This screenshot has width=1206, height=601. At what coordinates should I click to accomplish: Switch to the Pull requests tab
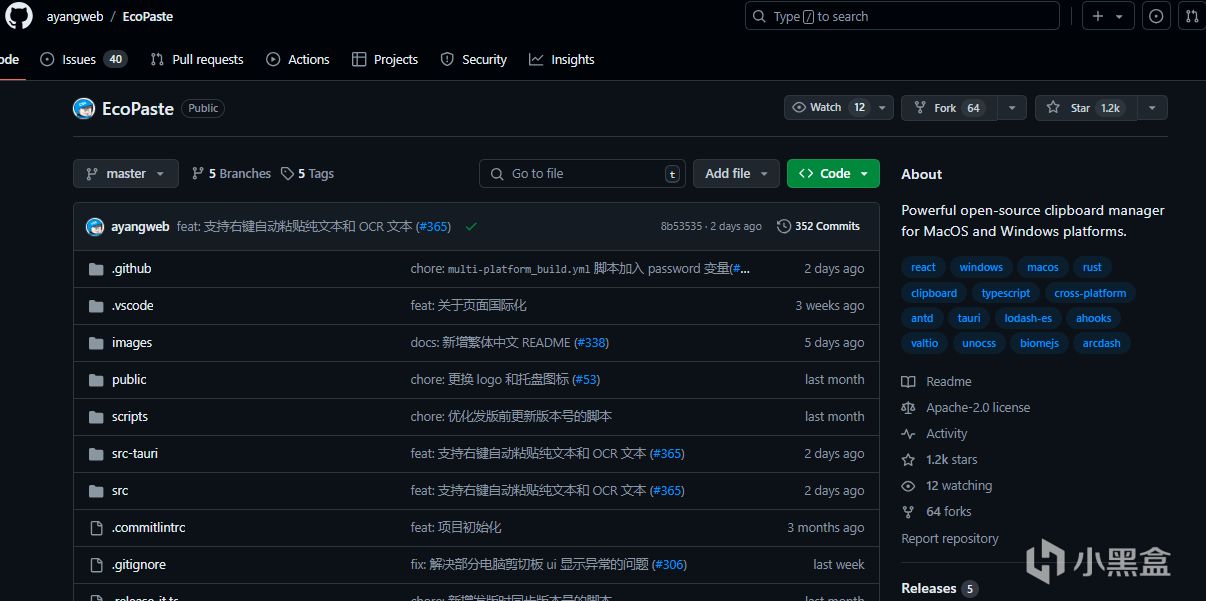(x=197, y=59)
